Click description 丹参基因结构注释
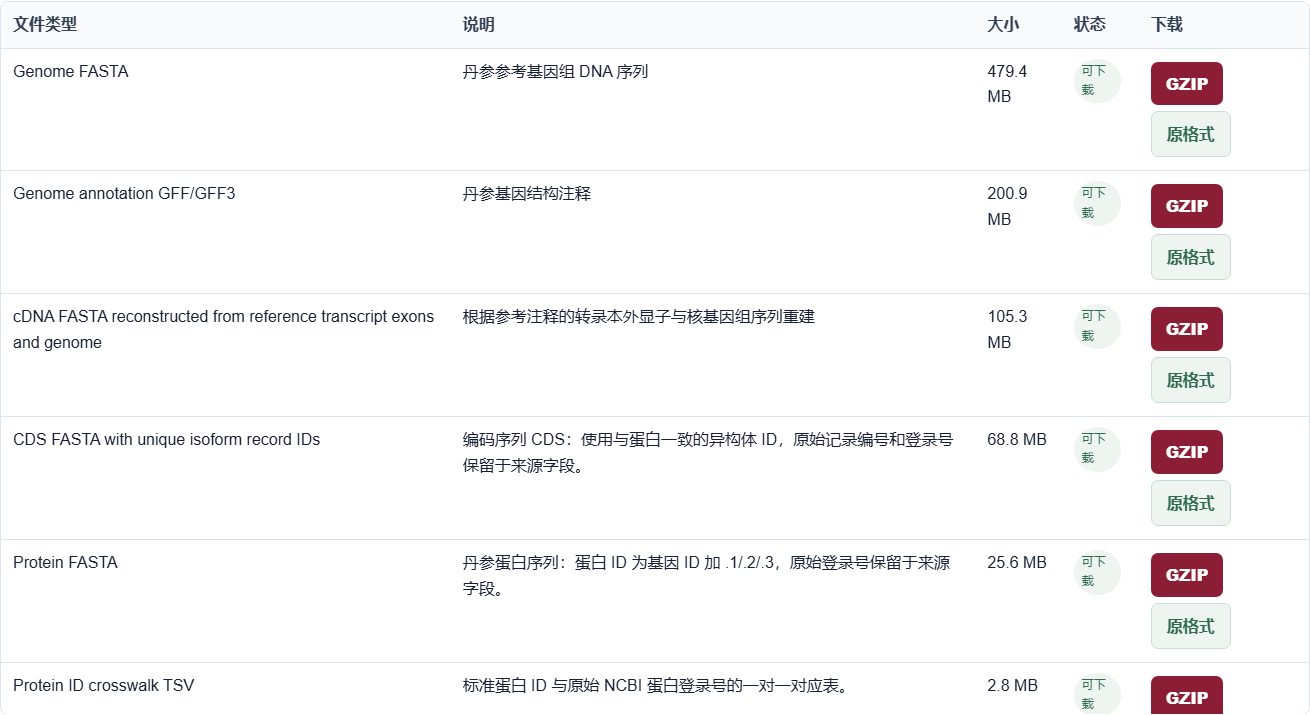Viewport: 1310px width, 715px height. tap(527, 194)
